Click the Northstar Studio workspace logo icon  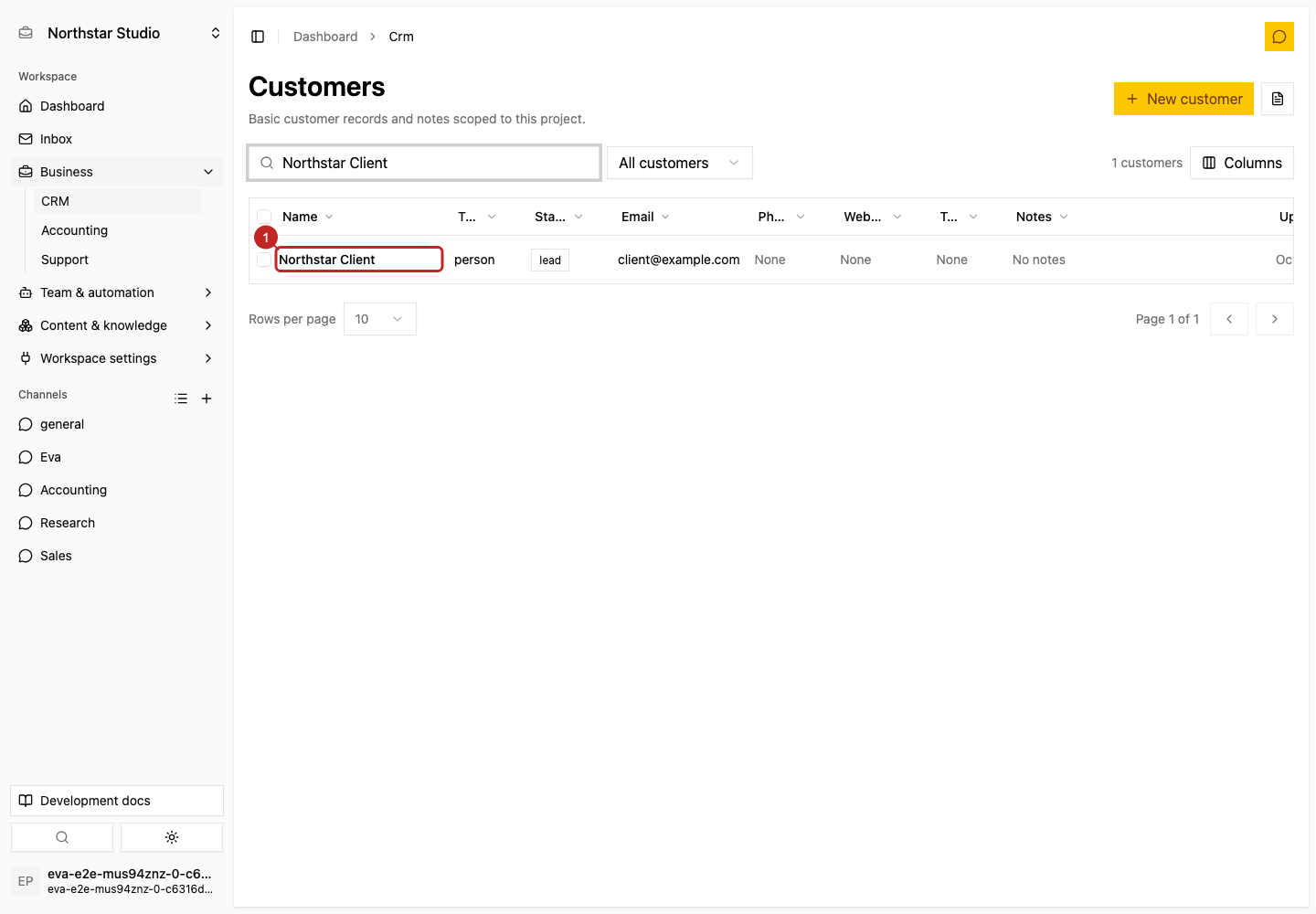tap(26, 33)
